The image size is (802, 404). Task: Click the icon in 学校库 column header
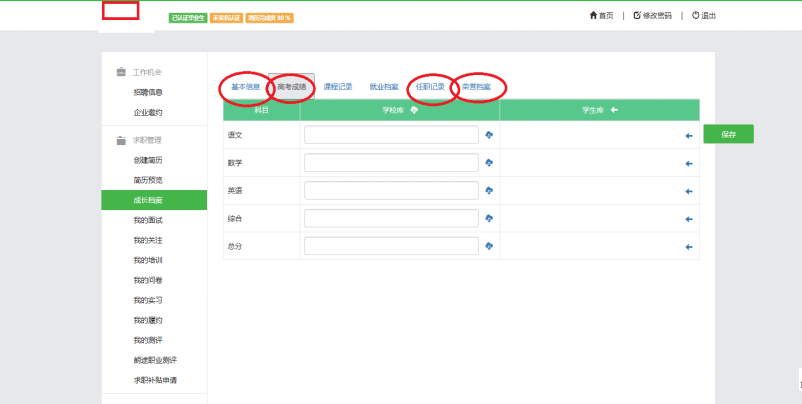pos(413,110)
